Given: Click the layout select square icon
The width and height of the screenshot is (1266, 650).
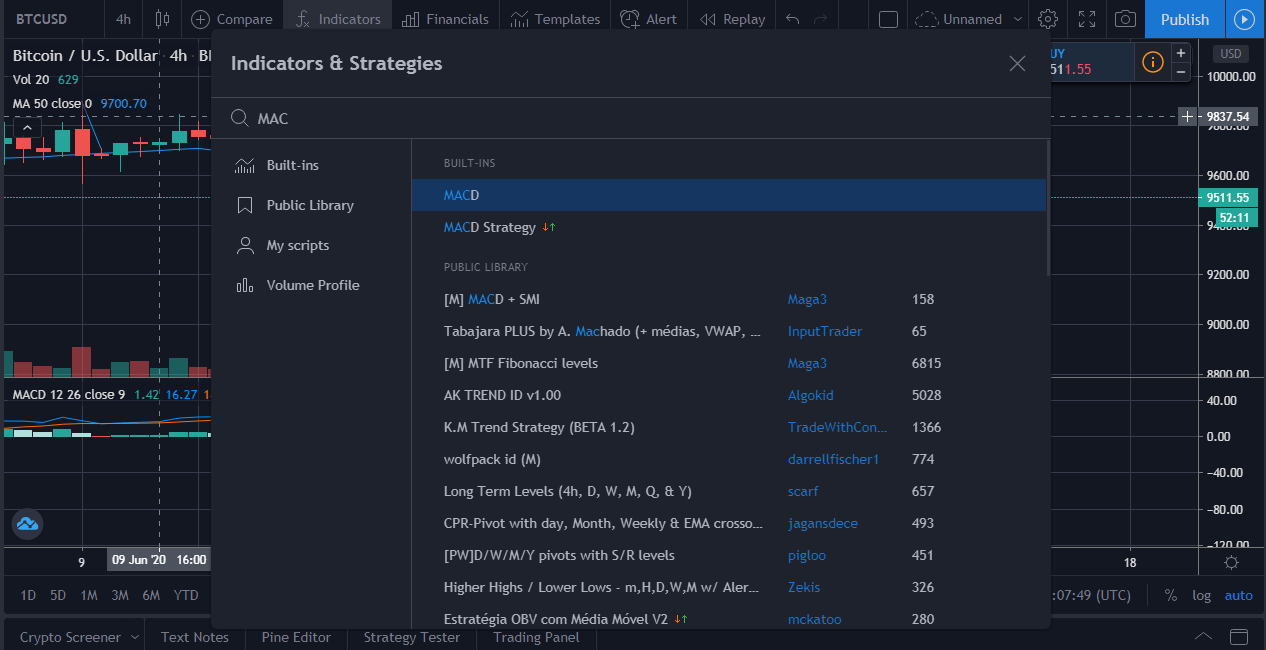Looking at the screenshot, I should [888, 19].
